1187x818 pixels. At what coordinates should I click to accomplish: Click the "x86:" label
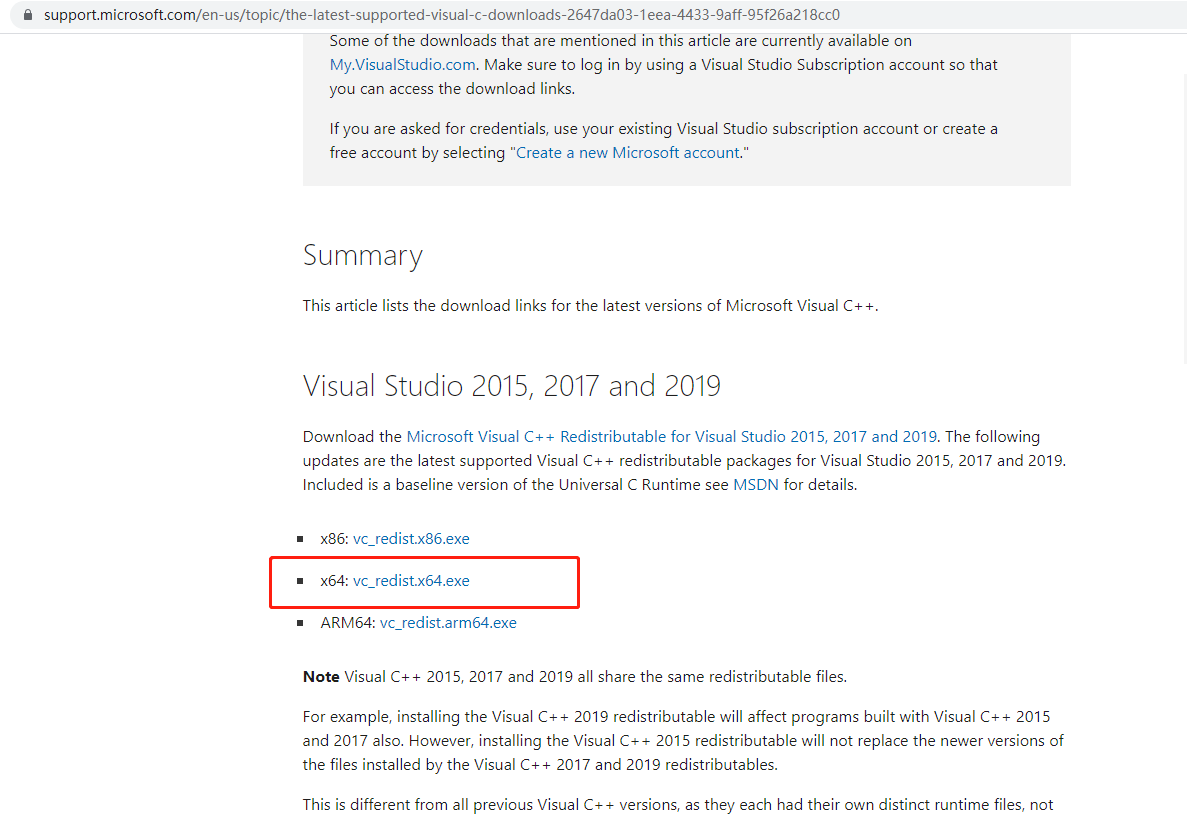tap(334, 539)
